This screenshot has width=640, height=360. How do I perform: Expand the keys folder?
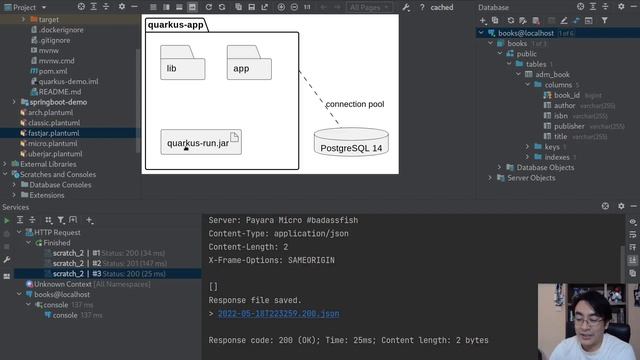527,147
